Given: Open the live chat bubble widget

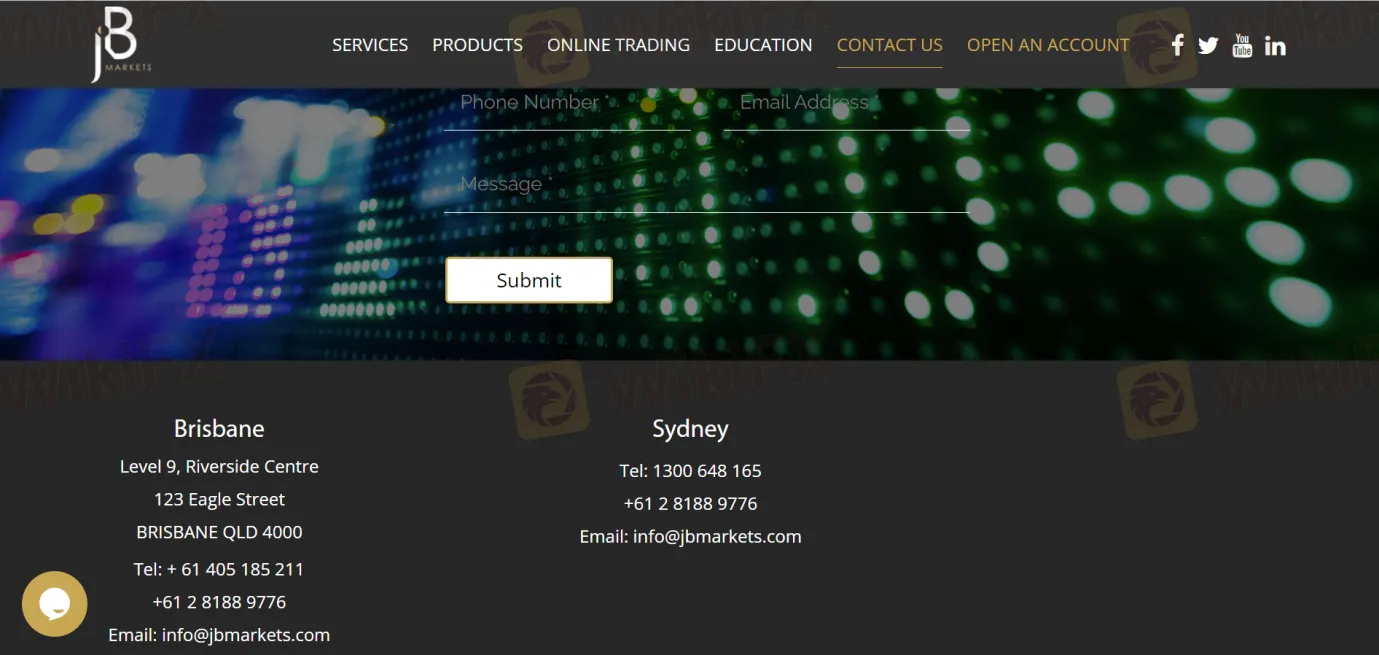Looking at the screenshot, I should (55, 603).
